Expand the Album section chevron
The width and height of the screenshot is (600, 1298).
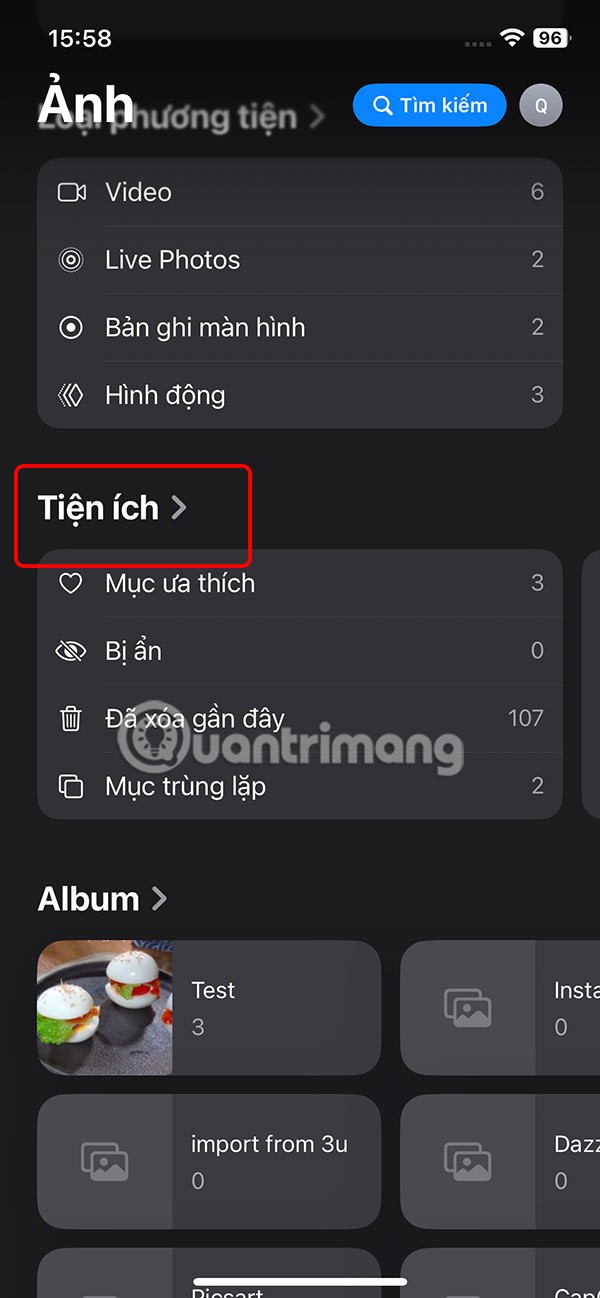coord(159,899)
